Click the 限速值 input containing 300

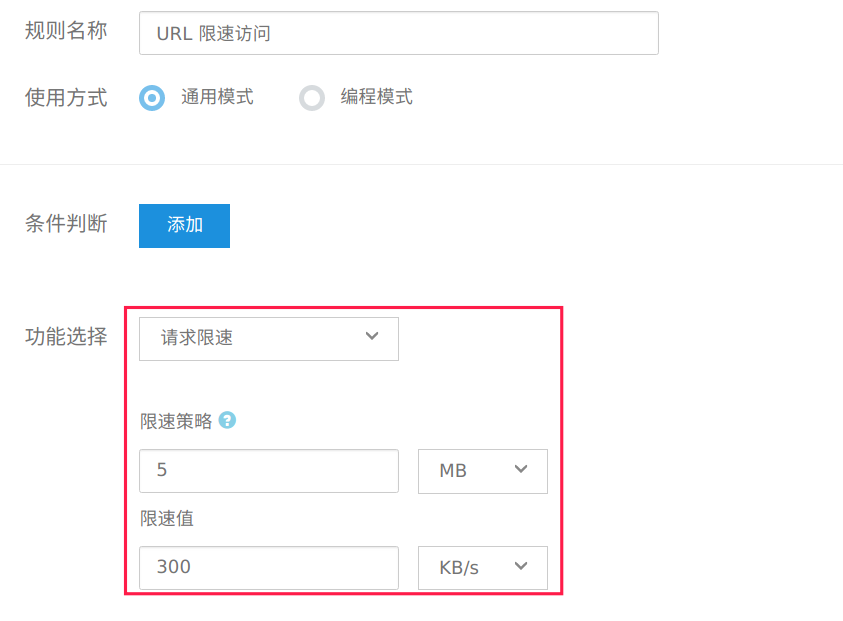[x=269, y=568]
